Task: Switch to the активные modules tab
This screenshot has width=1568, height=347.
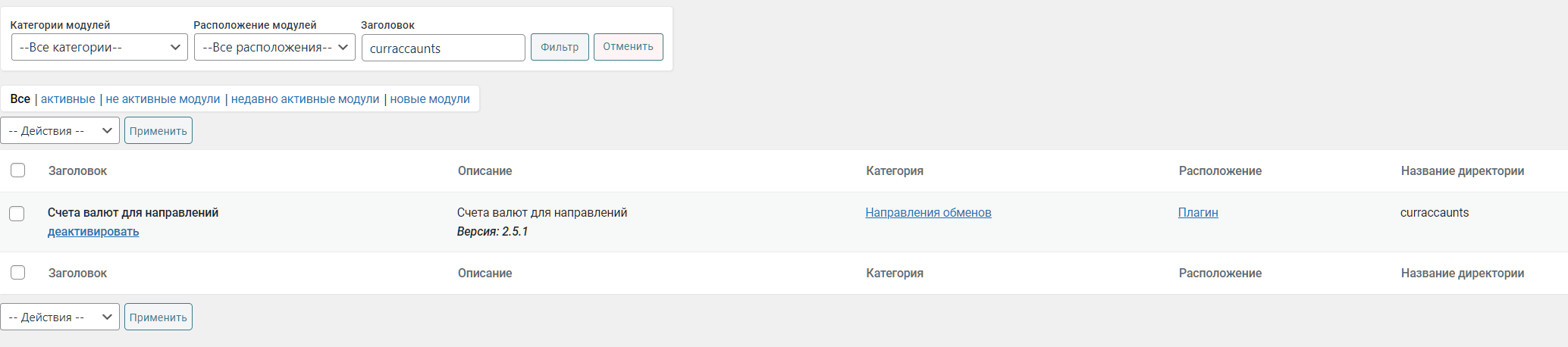Action: click(68, 99)
